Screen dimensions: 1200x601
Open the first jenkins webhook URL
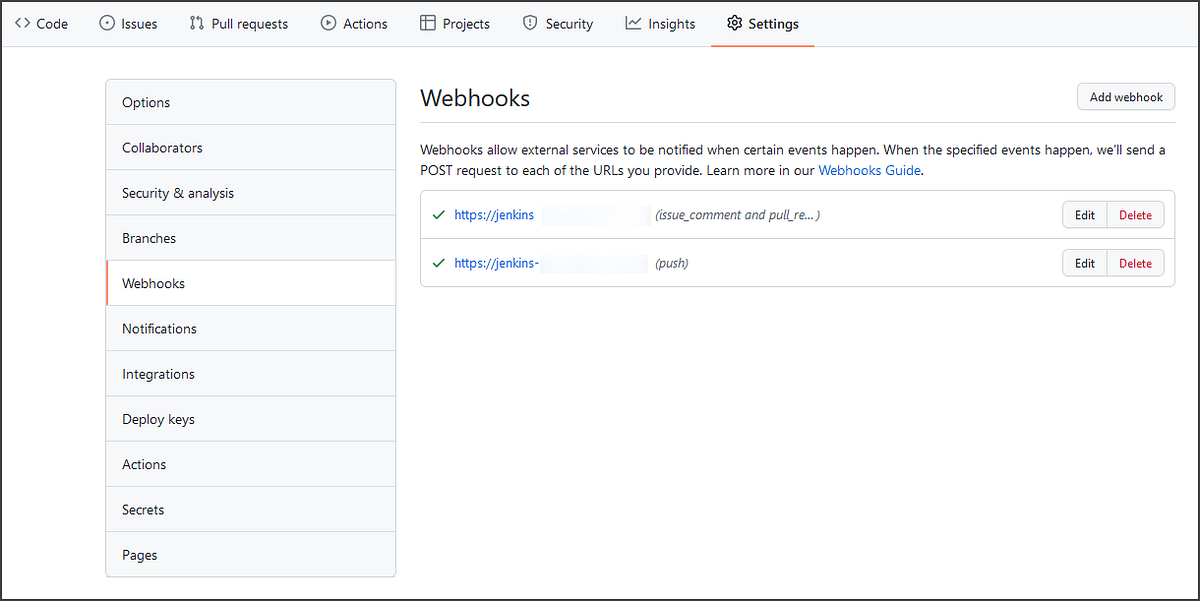pyautogui.click(x=494, y=214)
